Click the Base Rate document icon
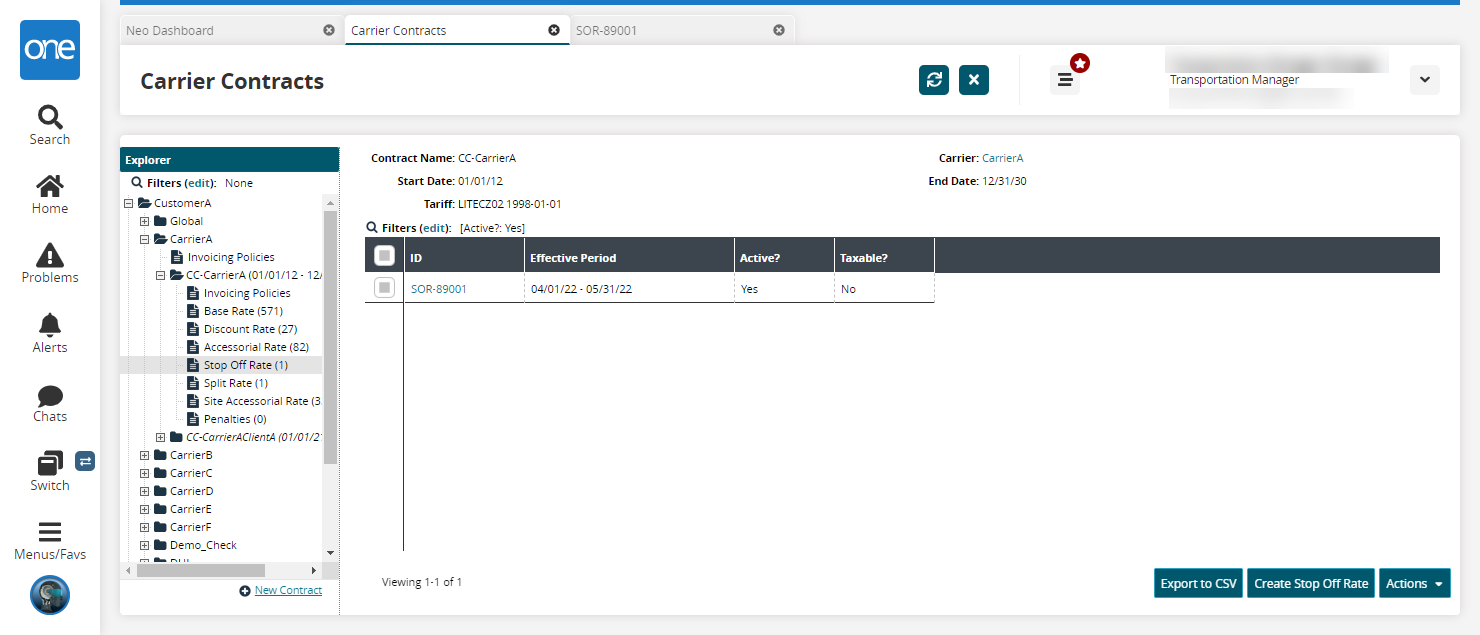 coord(194,311)
